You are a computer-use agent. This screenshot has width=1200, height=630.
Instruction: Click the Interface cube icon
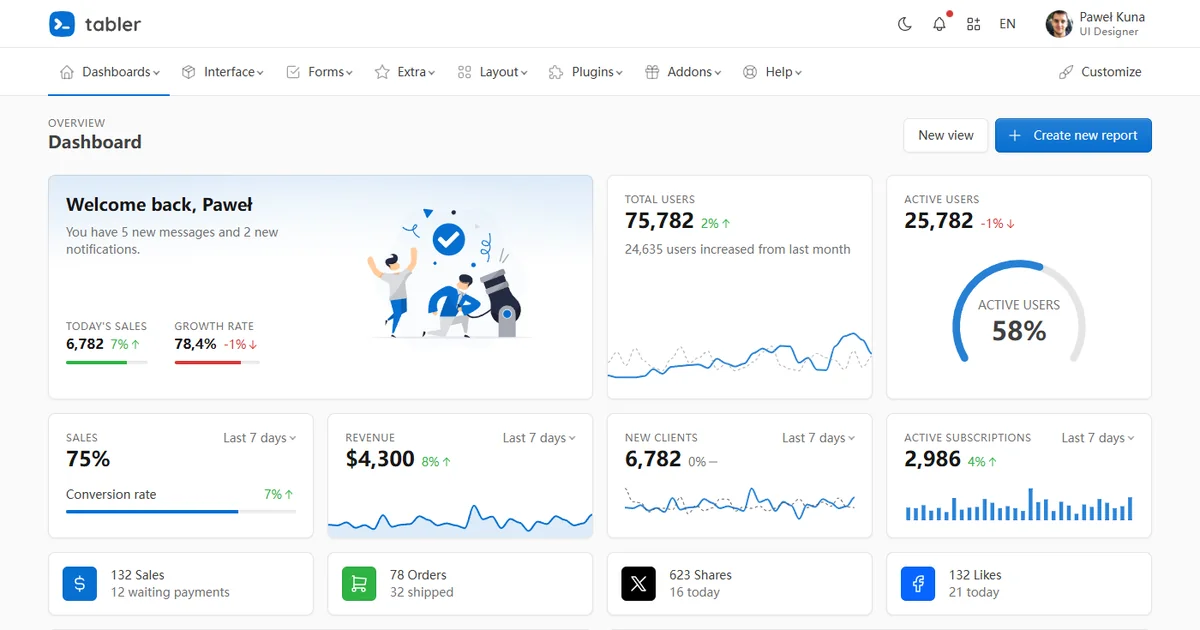(x=189, y=72)
